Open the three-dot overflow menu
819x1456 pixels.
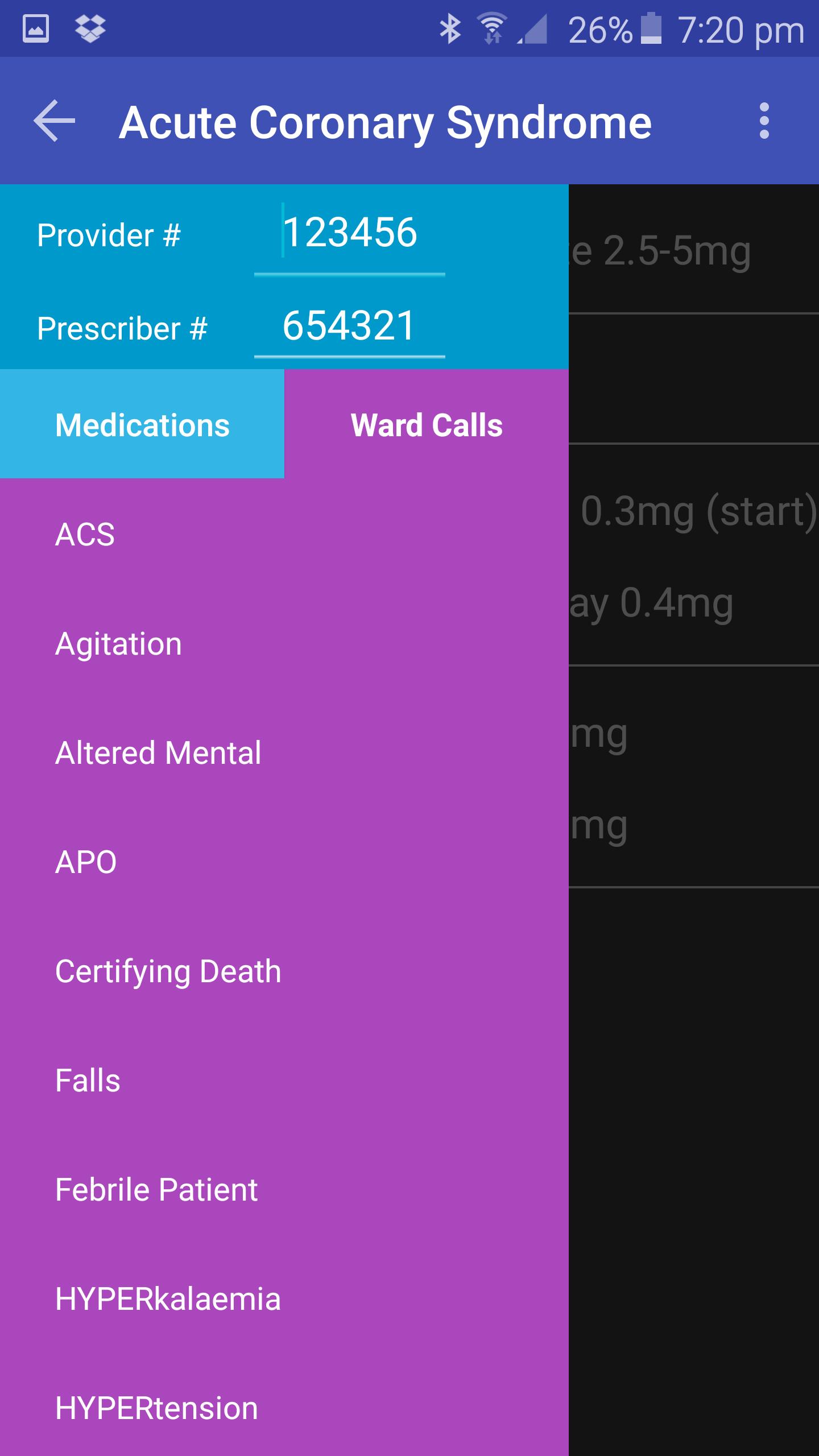764,121
